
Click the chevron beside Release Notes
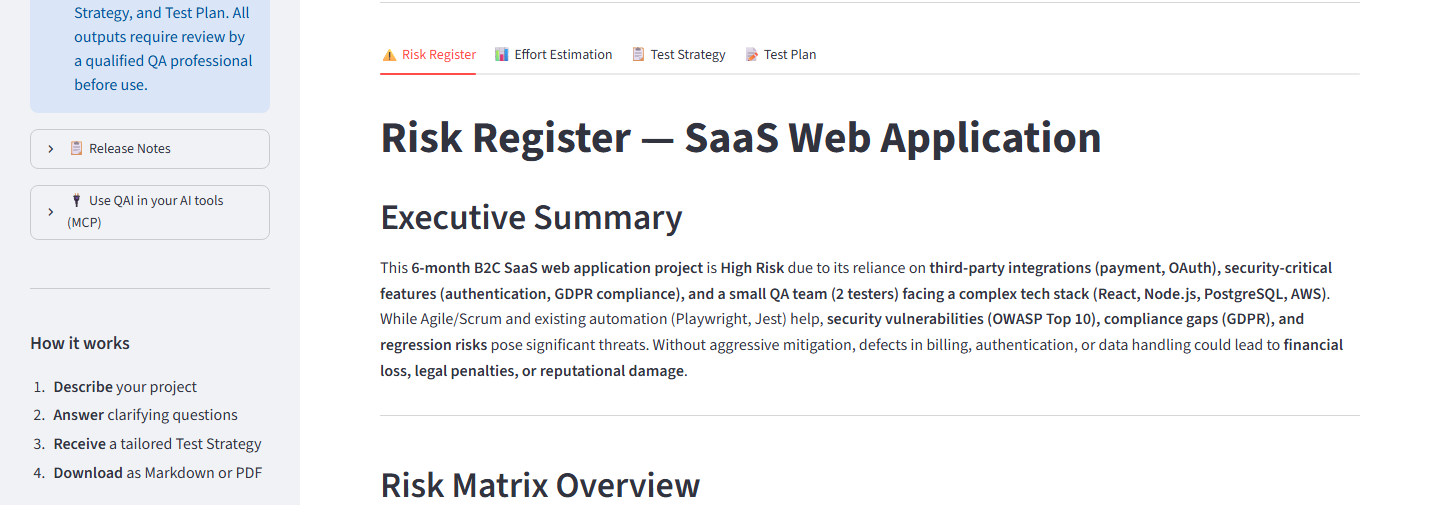(x=51, y=149)
